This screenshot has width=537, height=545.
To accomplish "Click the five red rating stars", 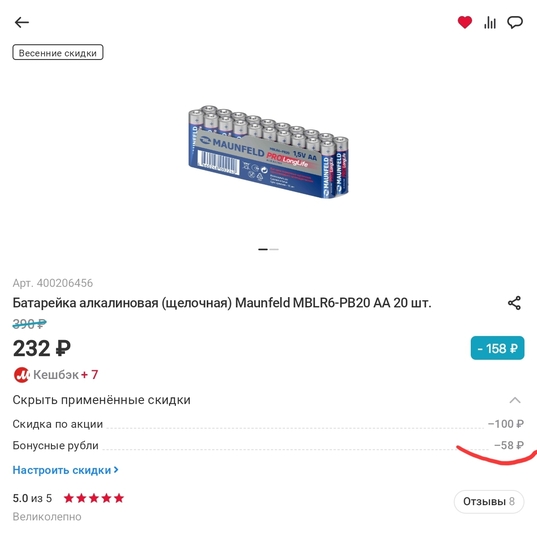I will tap(94, 498).
